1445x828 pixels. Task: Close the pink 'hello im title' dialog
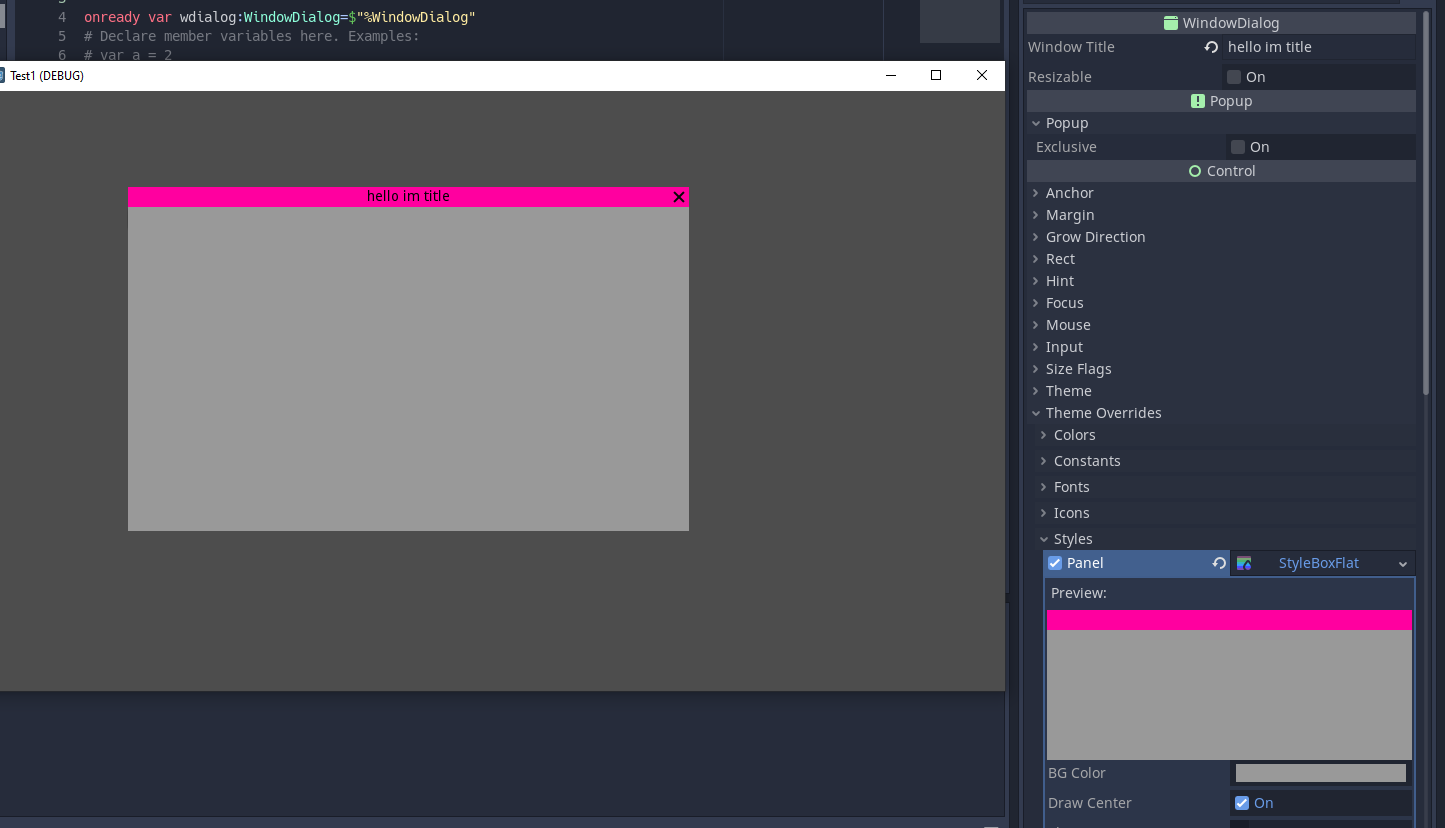(x=679, y=197)
